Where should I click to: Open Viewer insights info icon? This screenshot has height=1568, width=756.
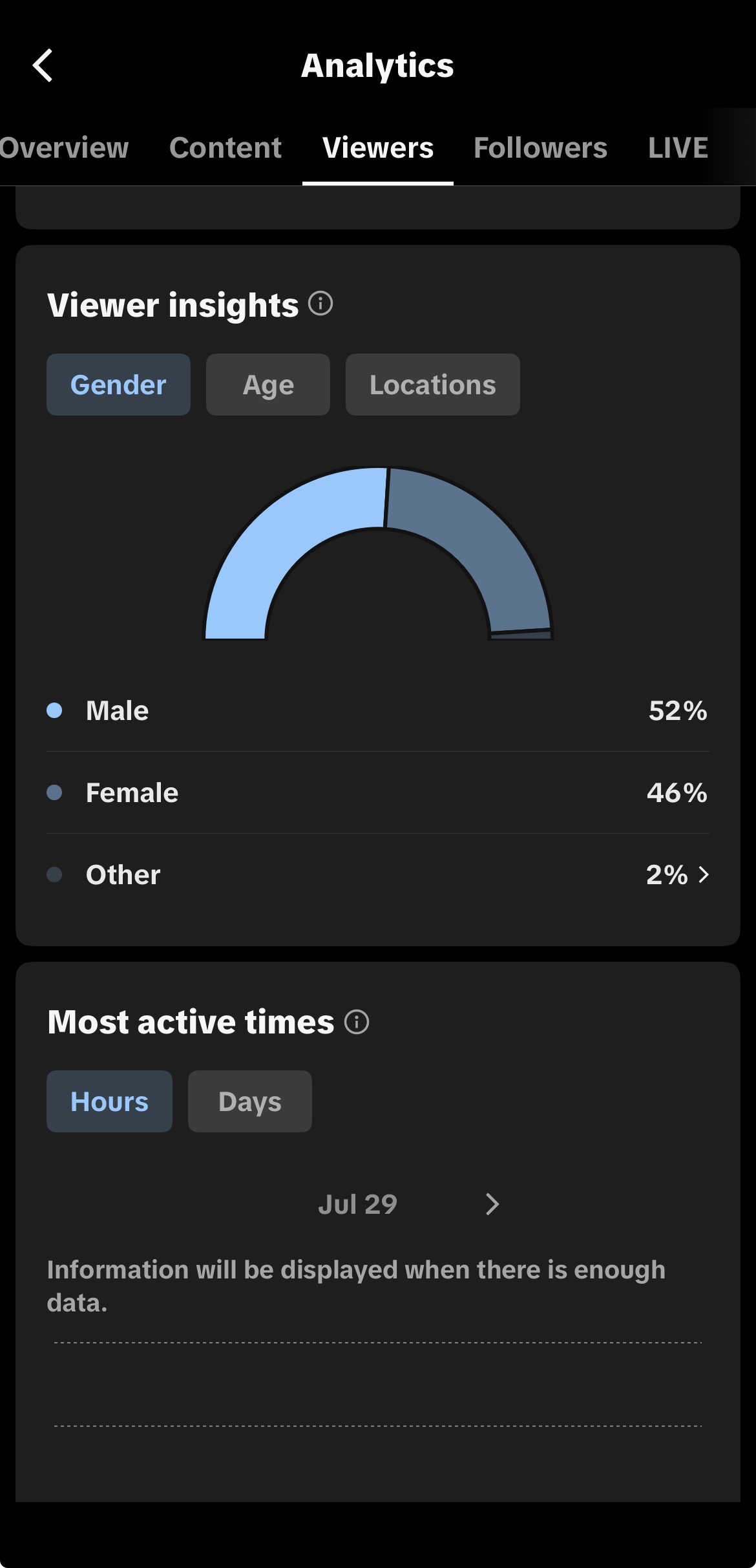(x=320, y=303)
